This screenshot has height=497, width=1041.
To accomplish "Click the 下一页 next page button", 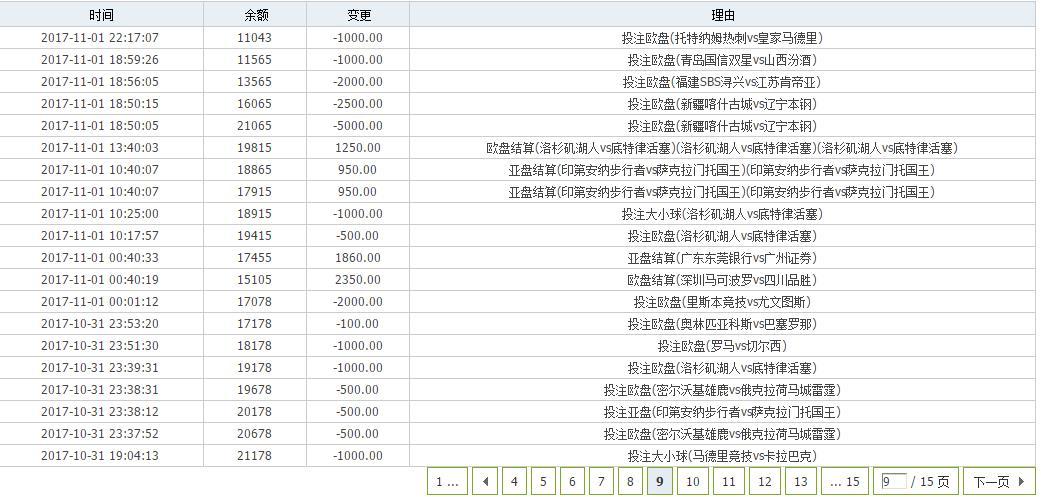I will (x=999, y=481).
